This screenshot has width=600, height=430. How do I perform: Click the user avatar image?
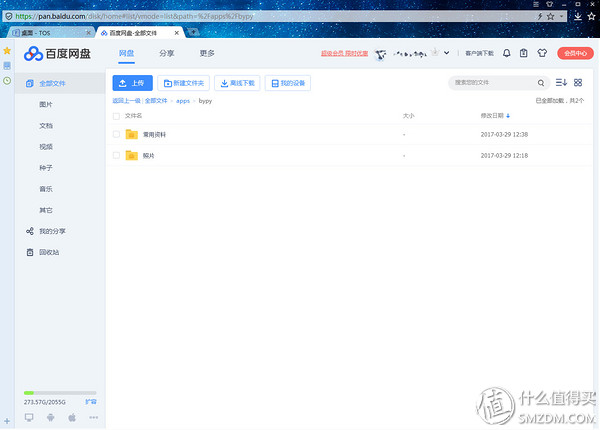coord(380,54)
